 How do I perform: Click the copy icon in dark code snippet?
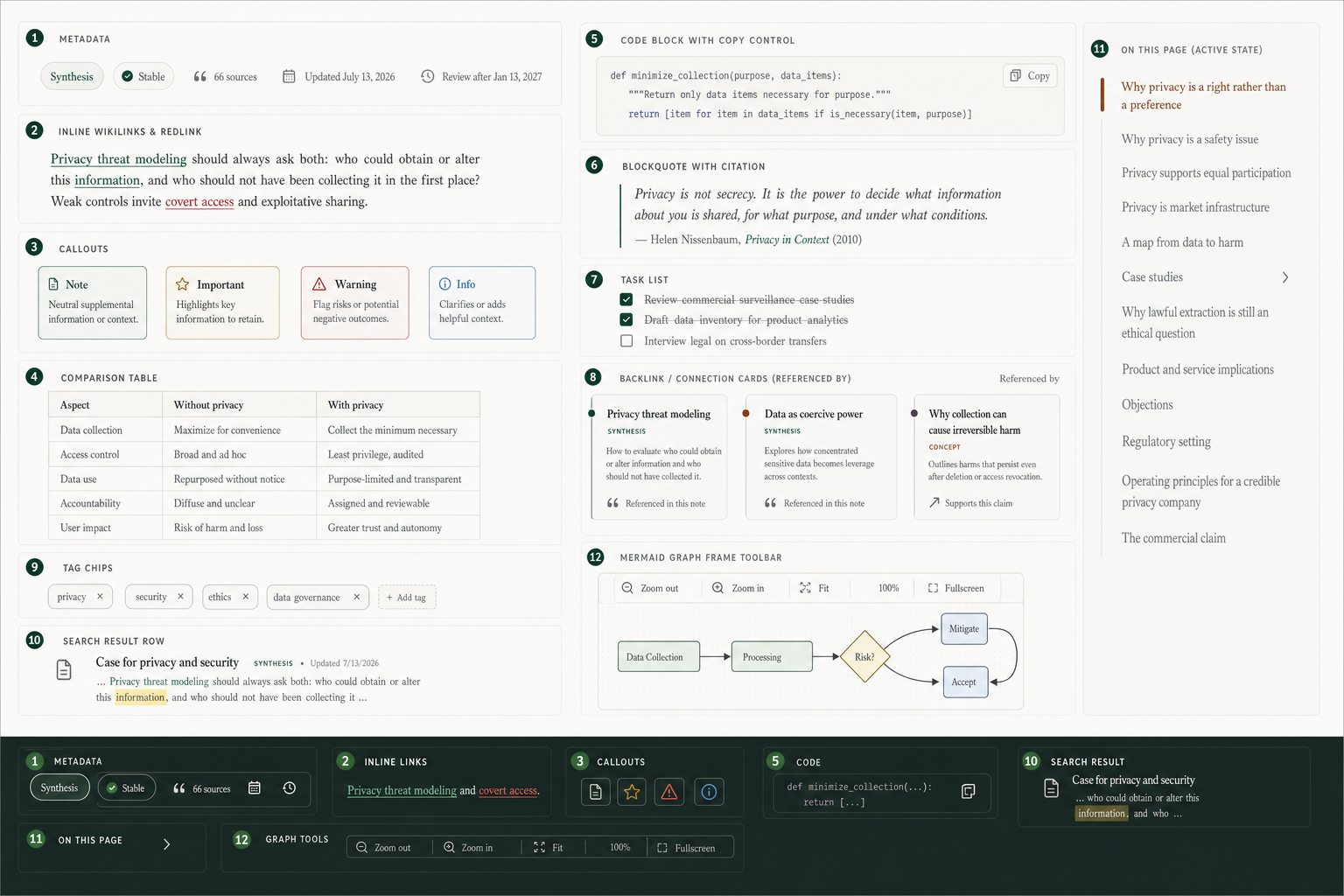point(968,791)
